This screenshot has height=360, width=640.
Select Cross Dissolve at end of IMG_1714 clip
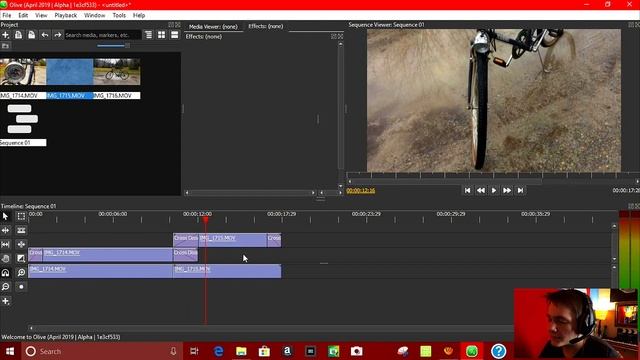[185, 255]
